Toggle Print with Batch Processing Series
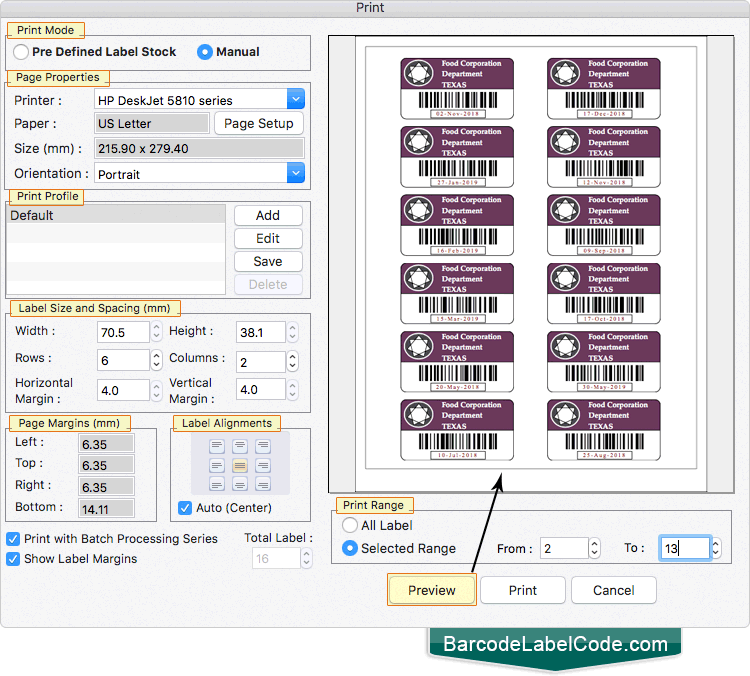The image size is (750, 676). [13, 539]
